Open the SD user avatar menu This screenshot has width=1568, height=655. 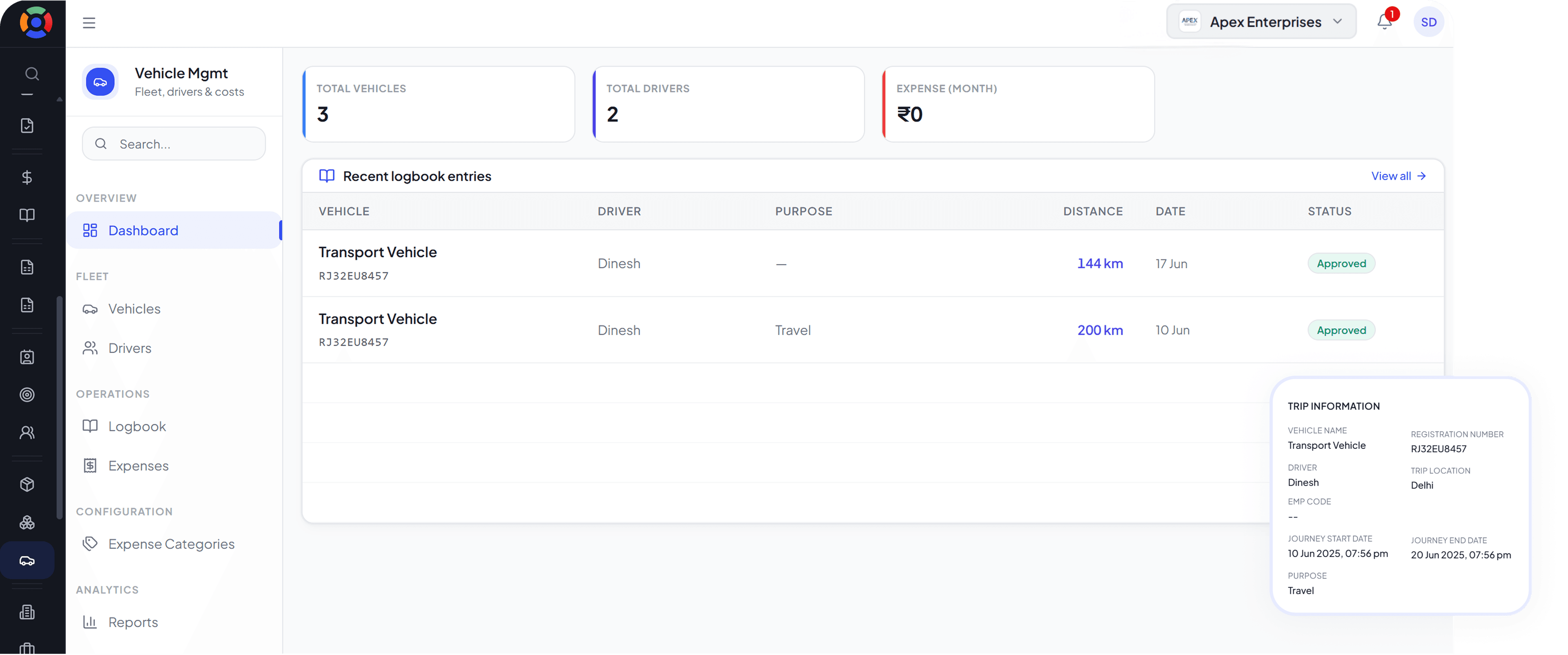[1428, 22]
